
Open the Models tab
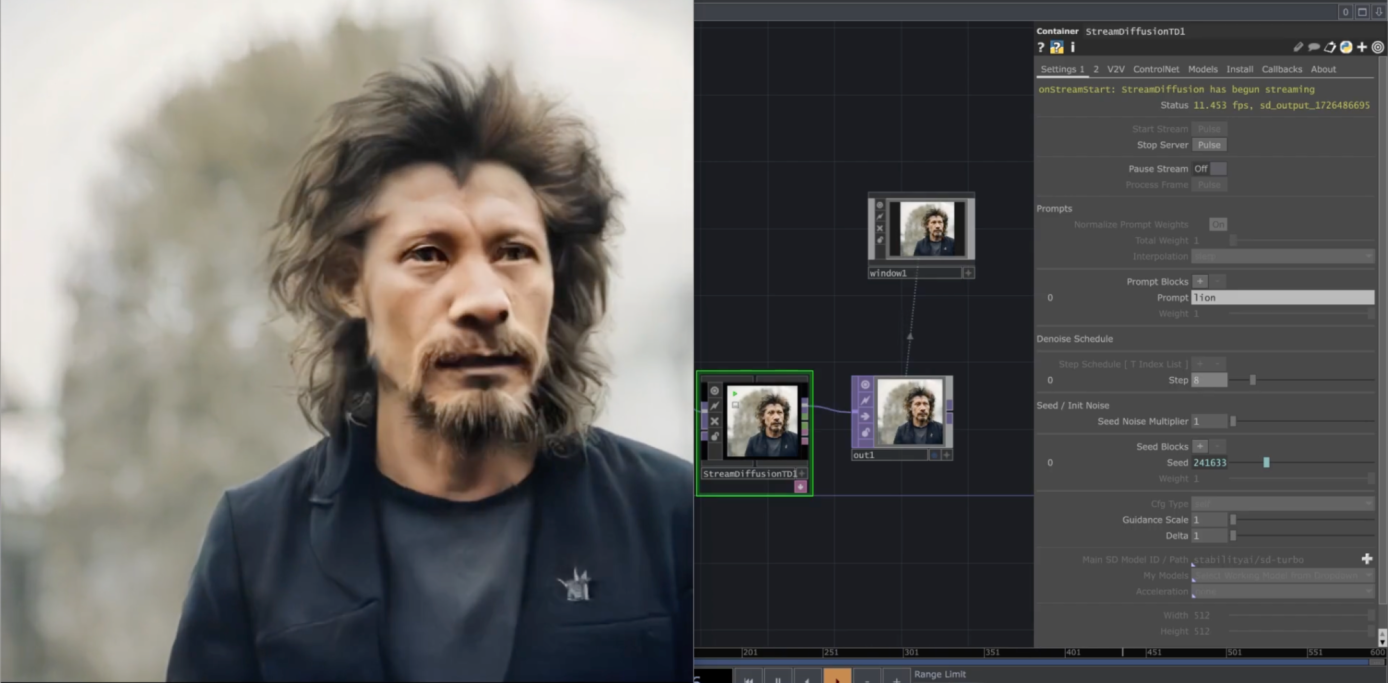pos(1203,69)
